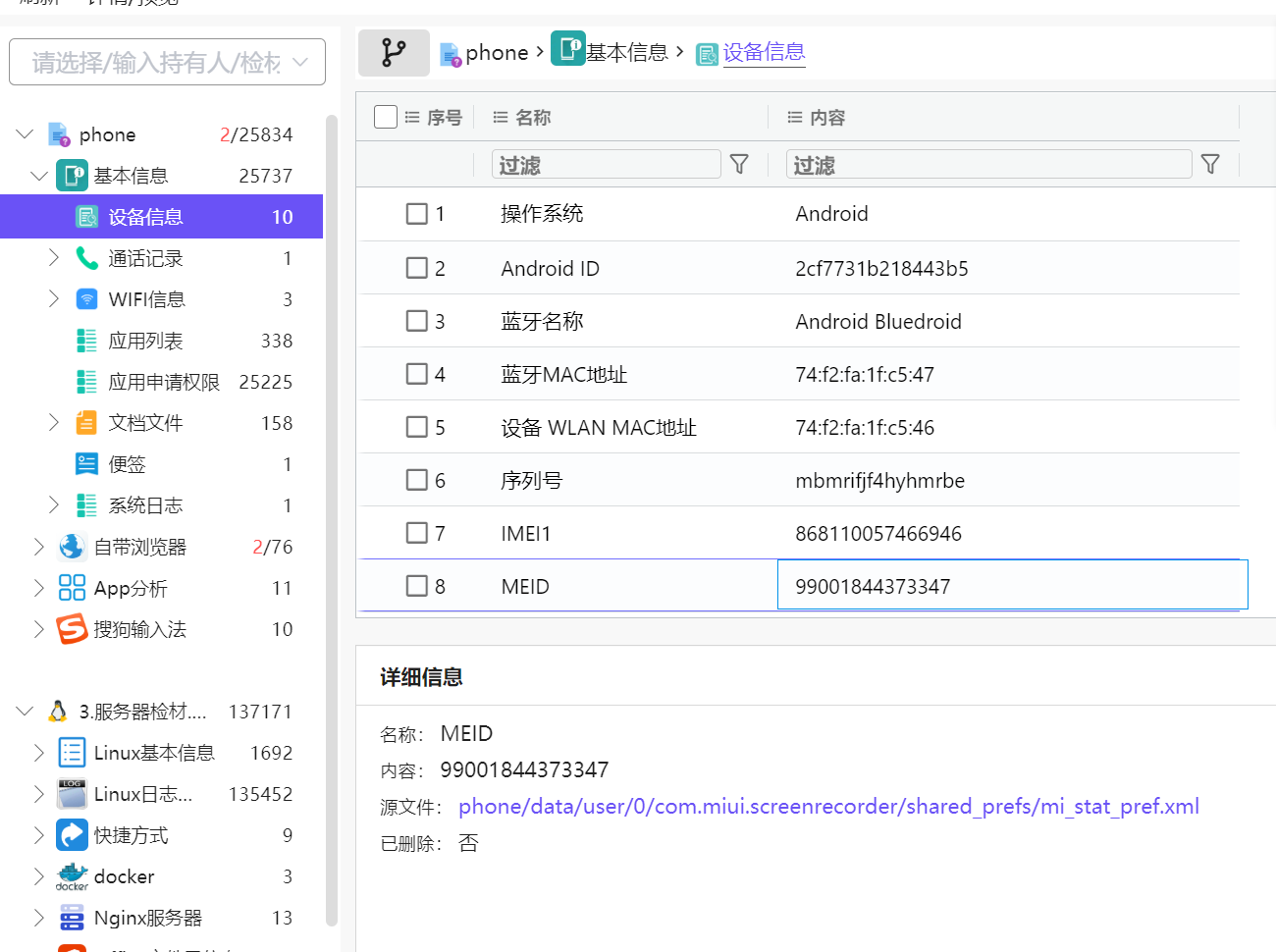Click the filter funnel icon for 名称 column

[739, 165]
